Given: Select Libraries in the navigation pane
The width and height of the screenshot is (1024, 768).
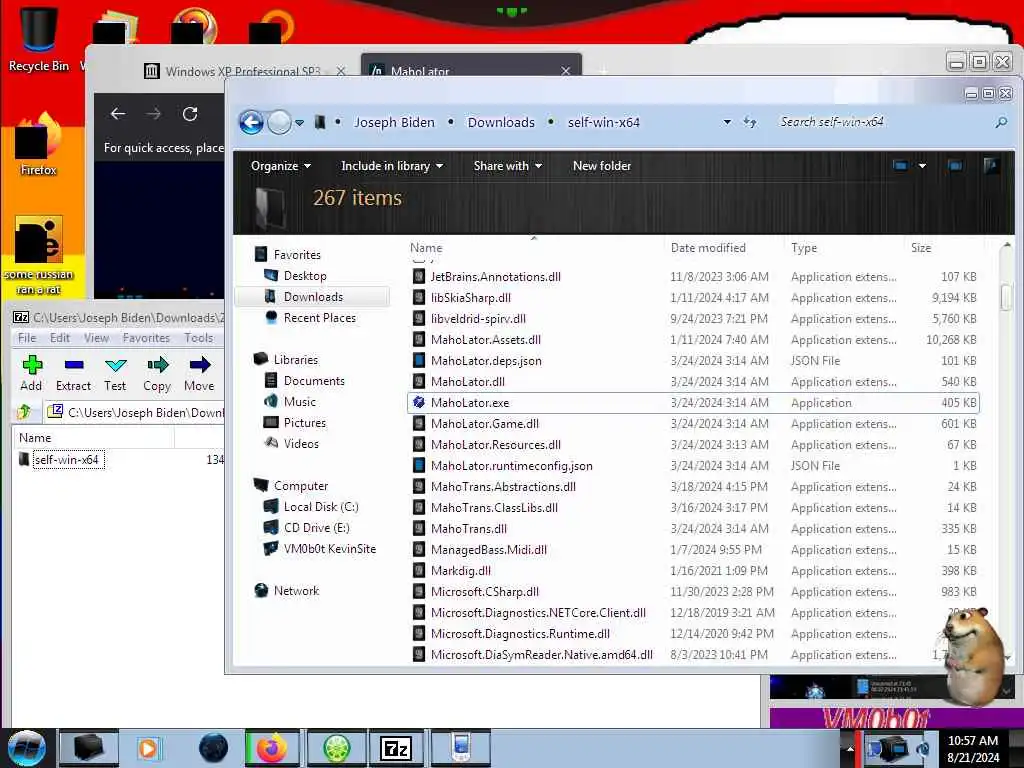Looking at the screenshot, I should click(x=295, y=359).
